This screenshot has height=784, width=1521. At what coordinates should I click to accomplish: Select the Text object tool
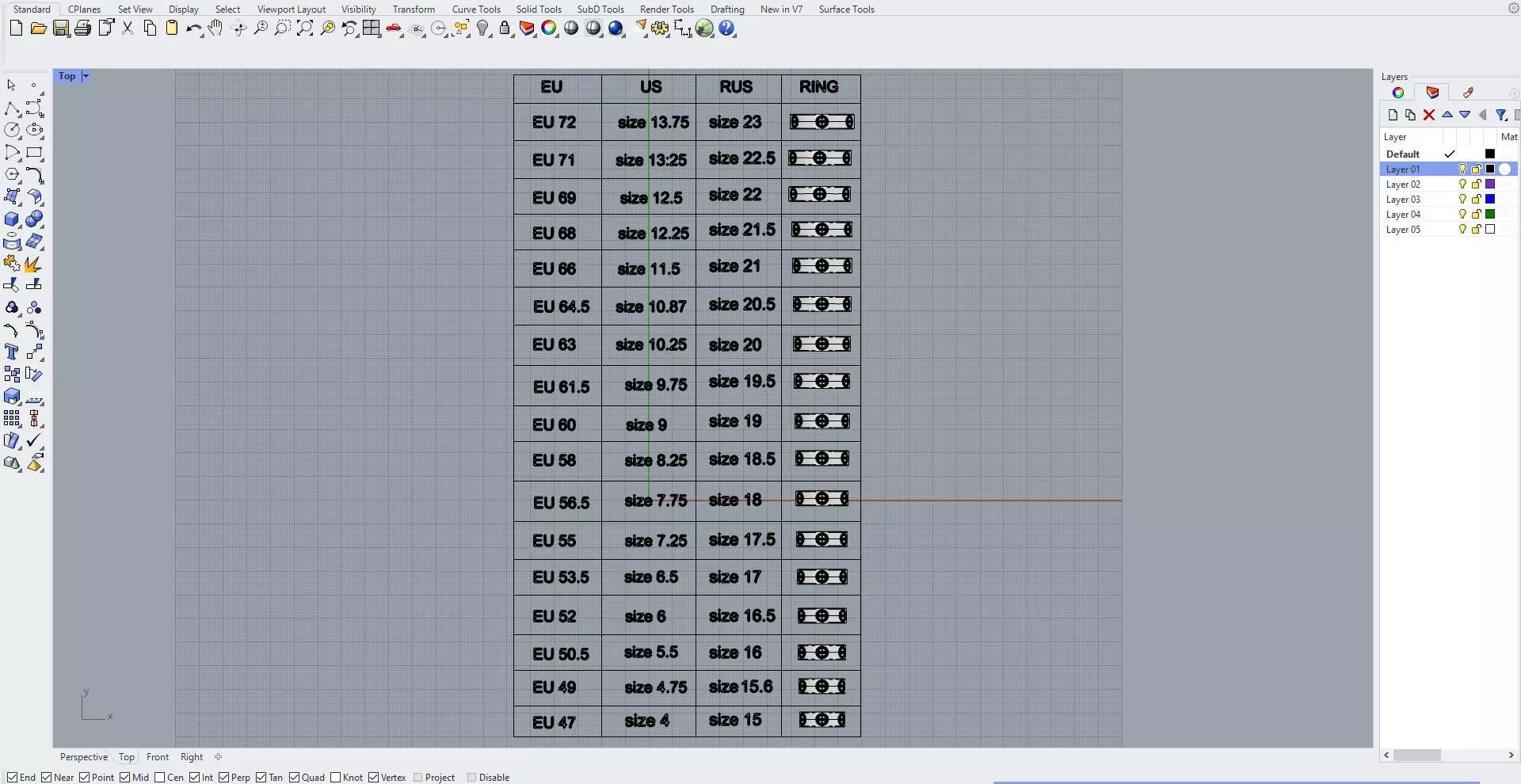click(x=12, y=352)
